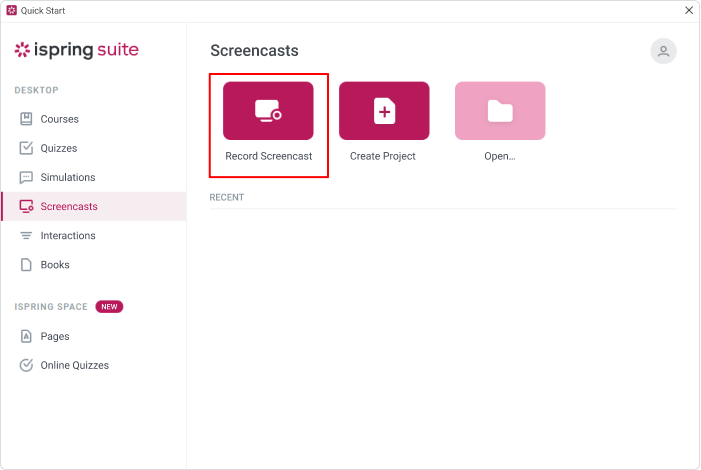This screenshot has width=701, height=470.
Task: Click the DESKTOP section header
Action: (x=36, y=90)
